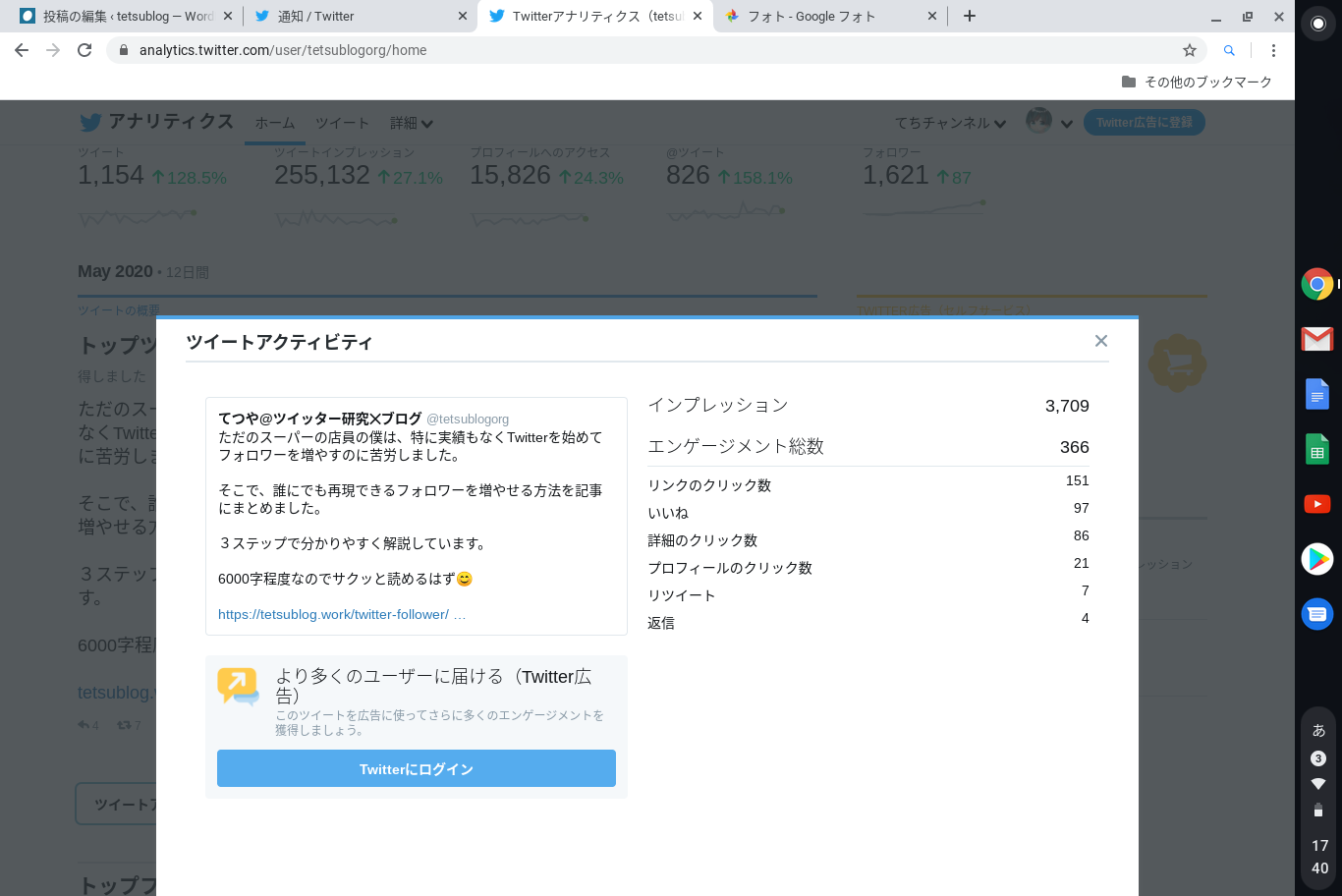
Task: Open a new browser tab
Action: point(970,16)
